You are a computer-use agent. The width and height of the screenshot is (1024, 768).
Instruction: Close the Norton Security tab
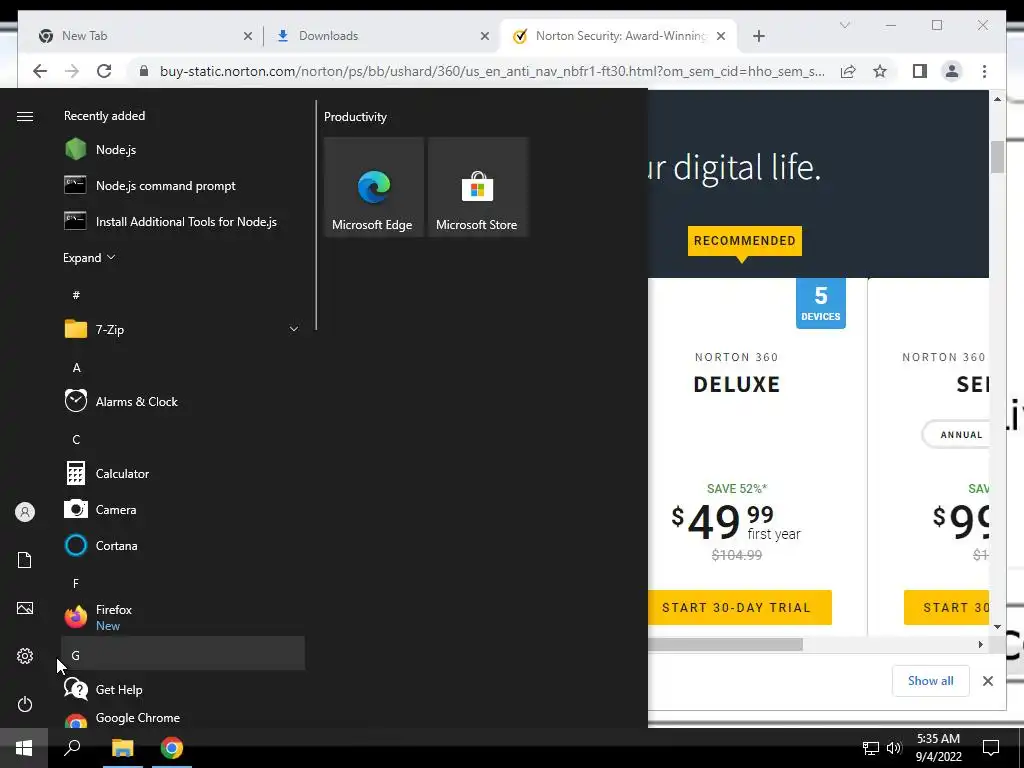click(x=721, y=37)
